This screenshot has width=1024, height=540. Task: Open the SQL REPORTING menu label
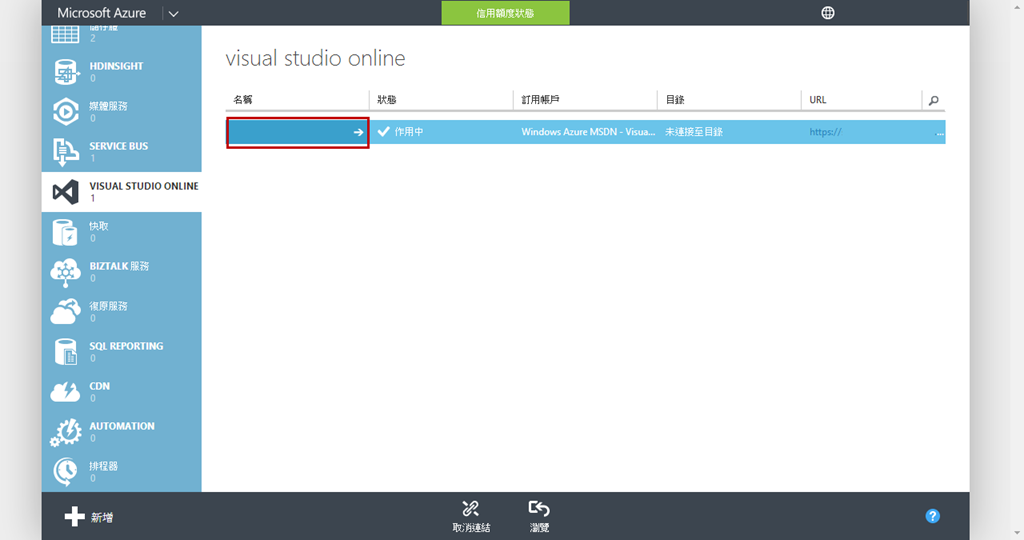tap(126, 346)
